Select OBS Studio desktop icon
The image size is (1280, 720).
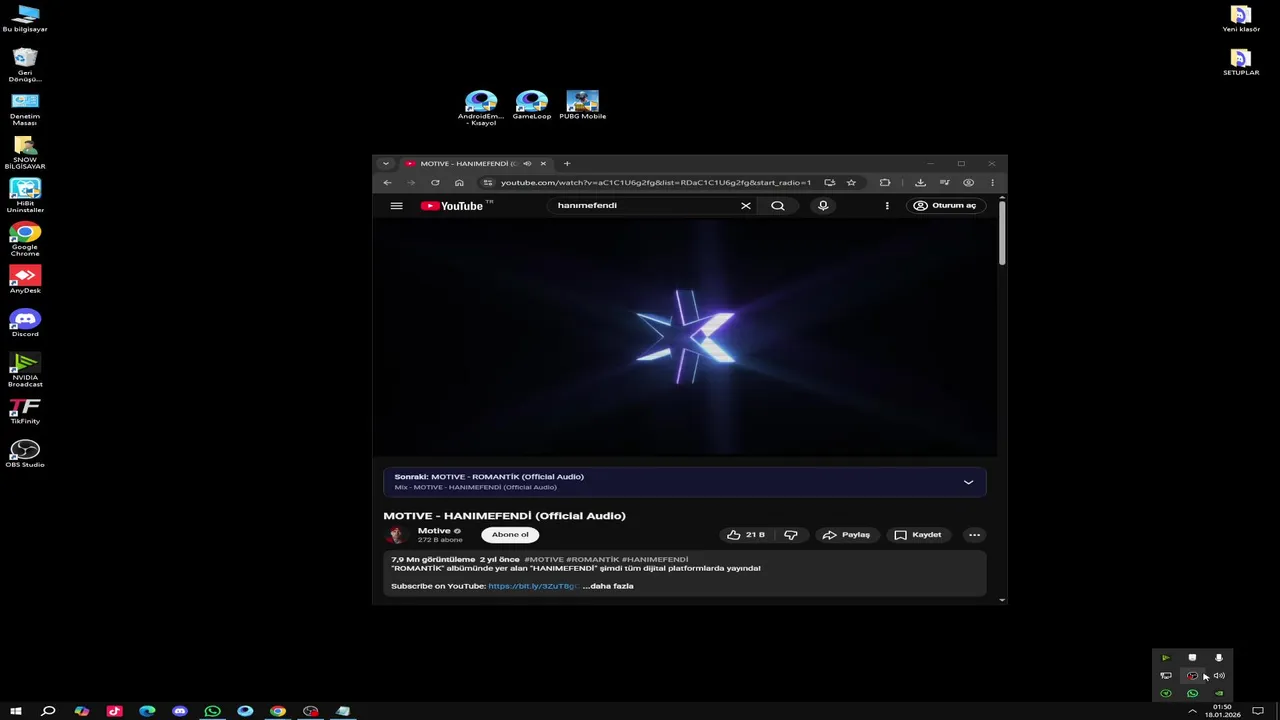point(25,454)
